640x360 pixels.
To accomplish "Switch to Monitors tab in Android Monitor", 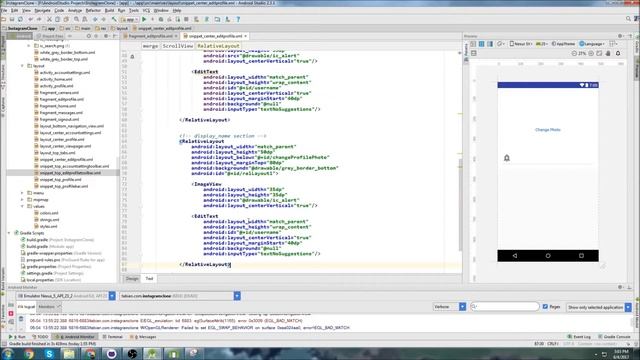I will (x=47, y=307).
